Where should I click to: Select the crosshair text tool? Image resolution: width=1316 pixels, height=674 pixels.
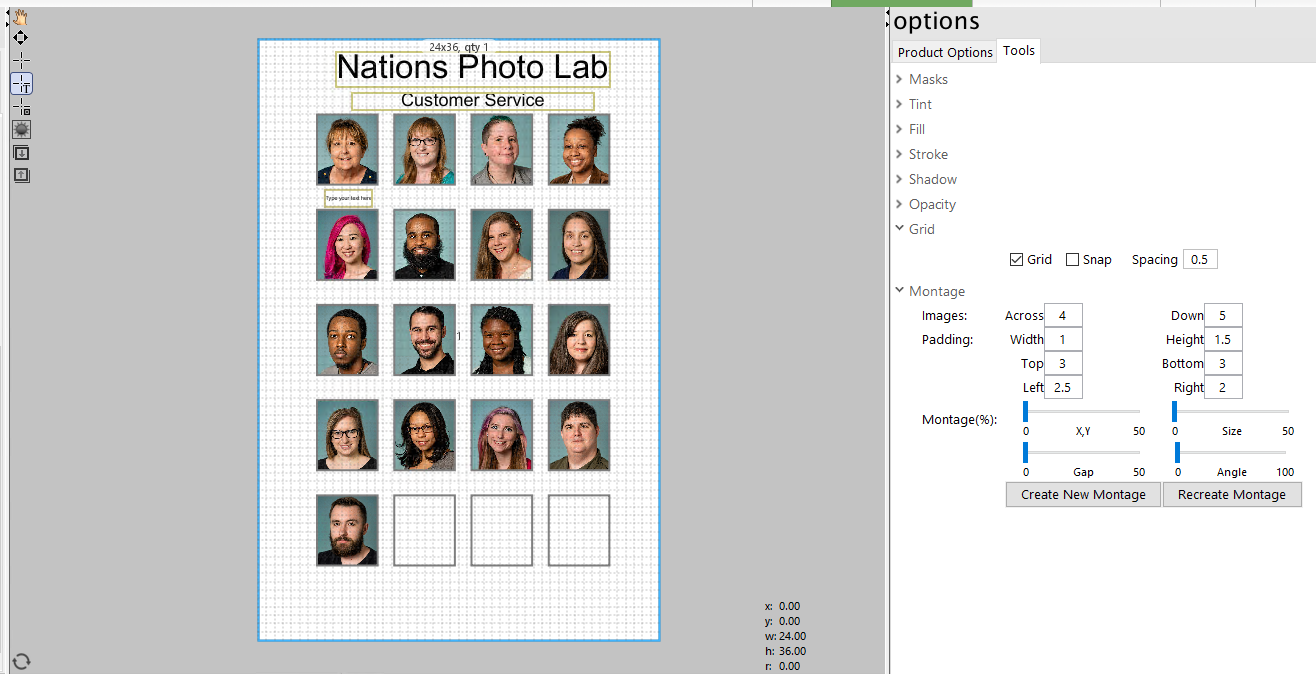pyautogui.click(x=21, y=84)
